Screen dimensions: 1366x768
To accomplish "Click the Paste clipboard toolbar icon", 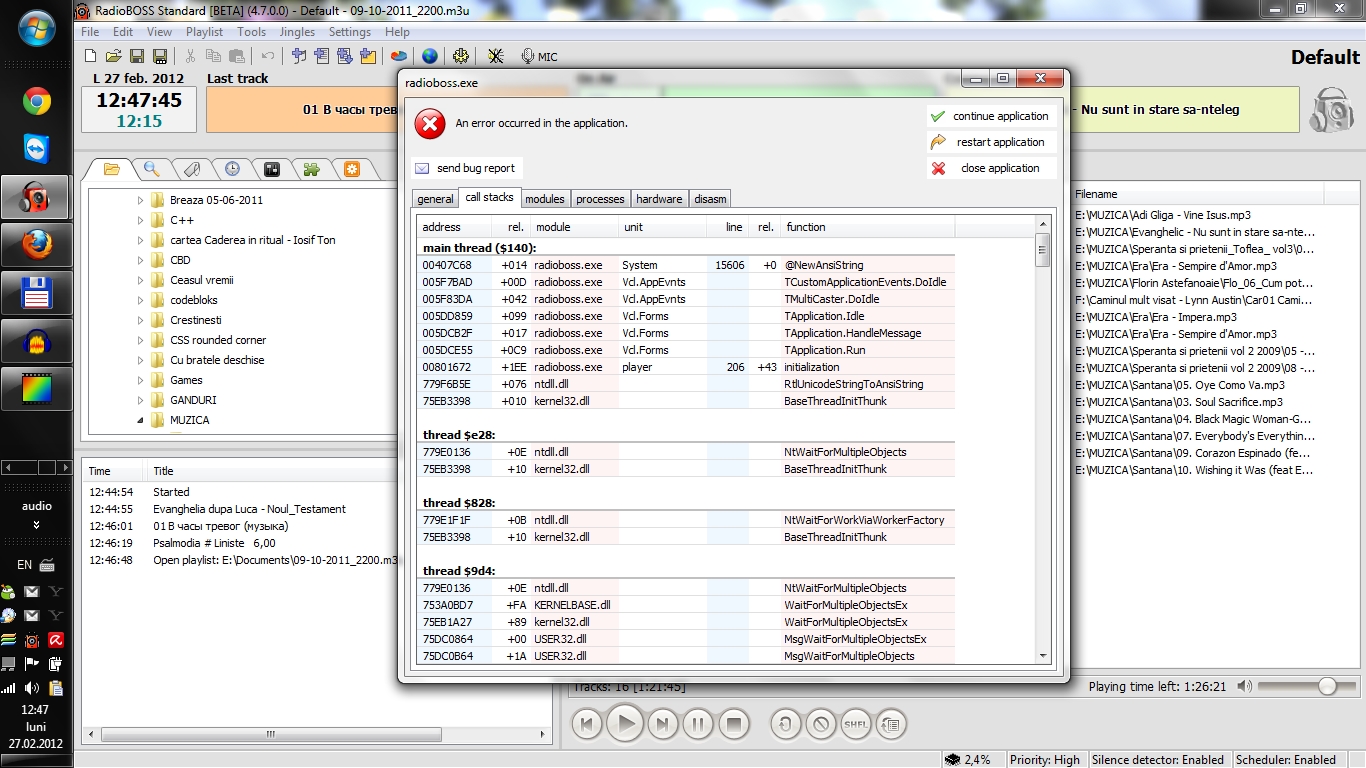I will [x=236, y=56].
